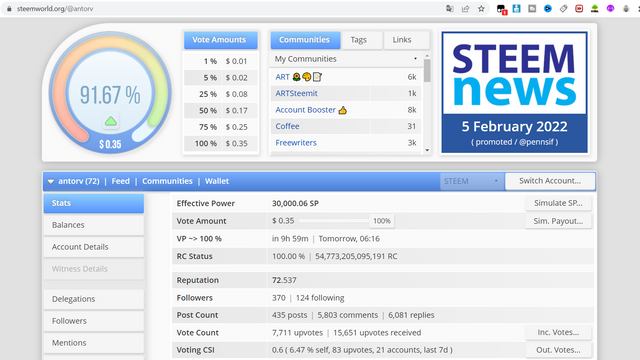Click the communities list scroll-down arrow

427,150
